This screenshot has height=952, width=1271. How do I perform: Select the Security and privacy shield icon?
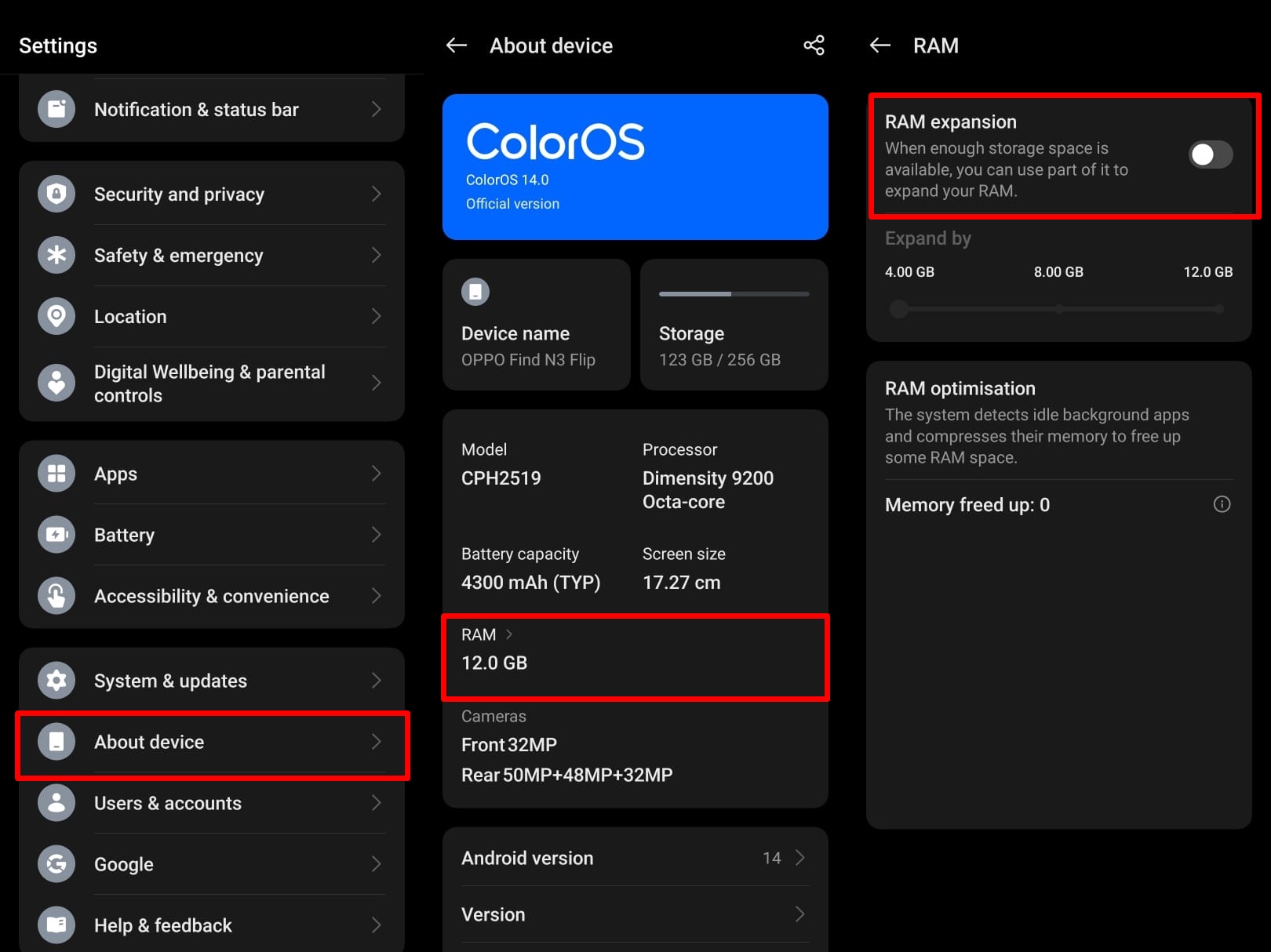click(x=56, y=194)
